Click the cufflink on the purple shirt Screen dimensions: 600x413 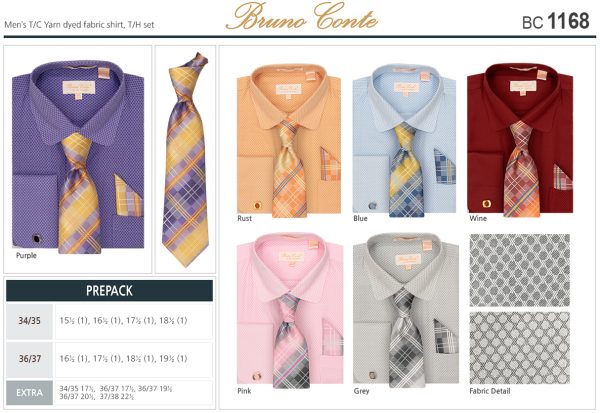pyautogui.click(x=36, y=239)
